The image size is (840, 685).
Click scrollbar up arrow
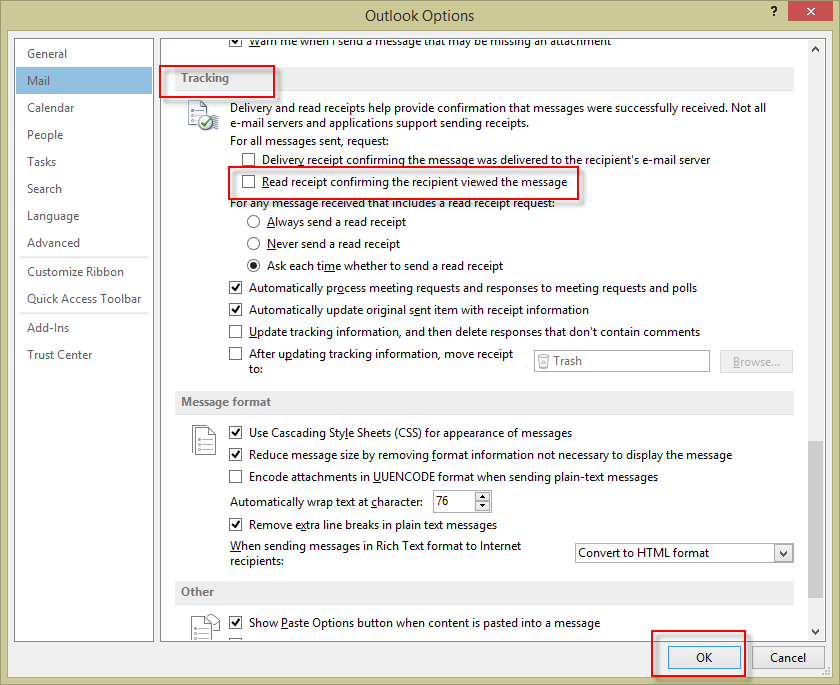(815, 49)
